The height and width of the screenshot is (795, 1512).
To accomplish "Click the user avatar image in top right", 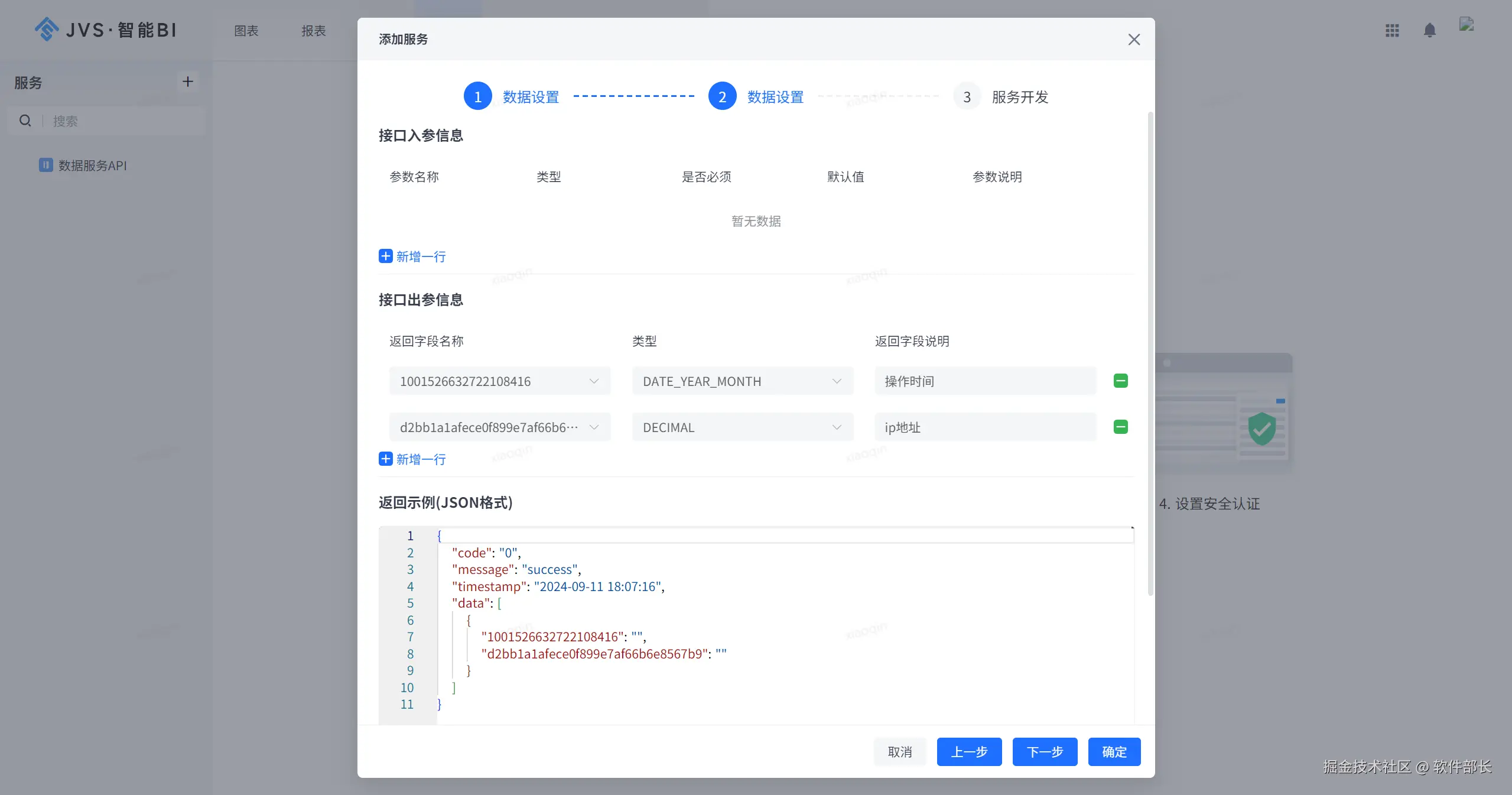I will [x=1467, y=24].
